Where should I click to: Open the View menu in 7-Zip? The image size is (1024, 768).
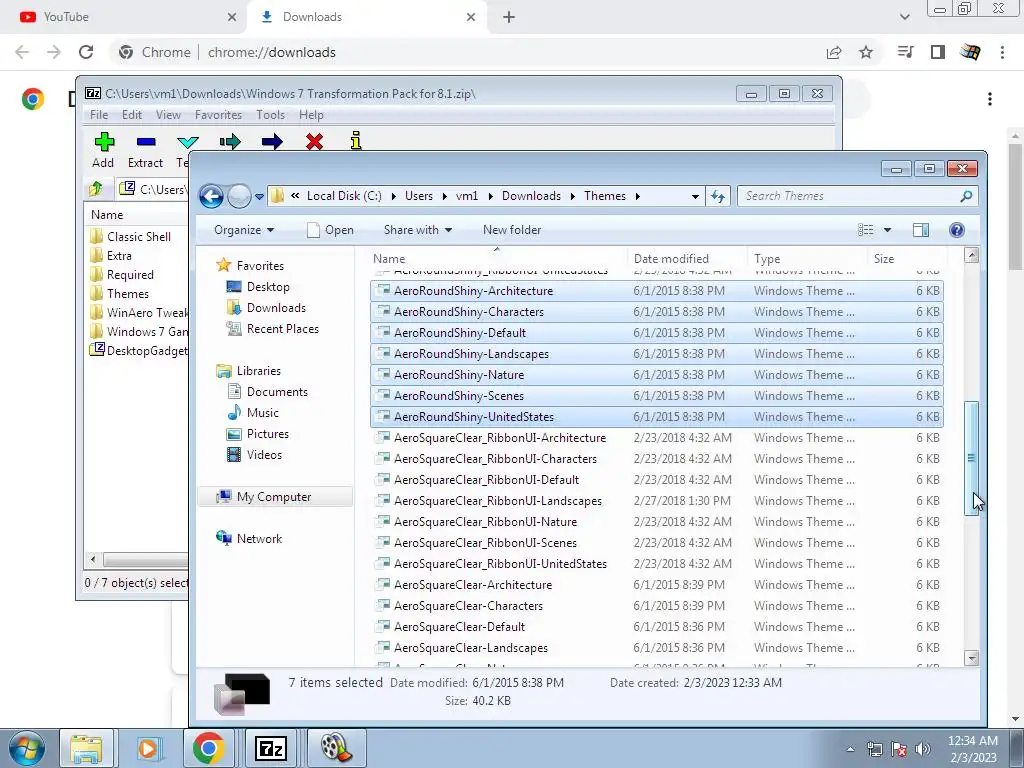168,115
